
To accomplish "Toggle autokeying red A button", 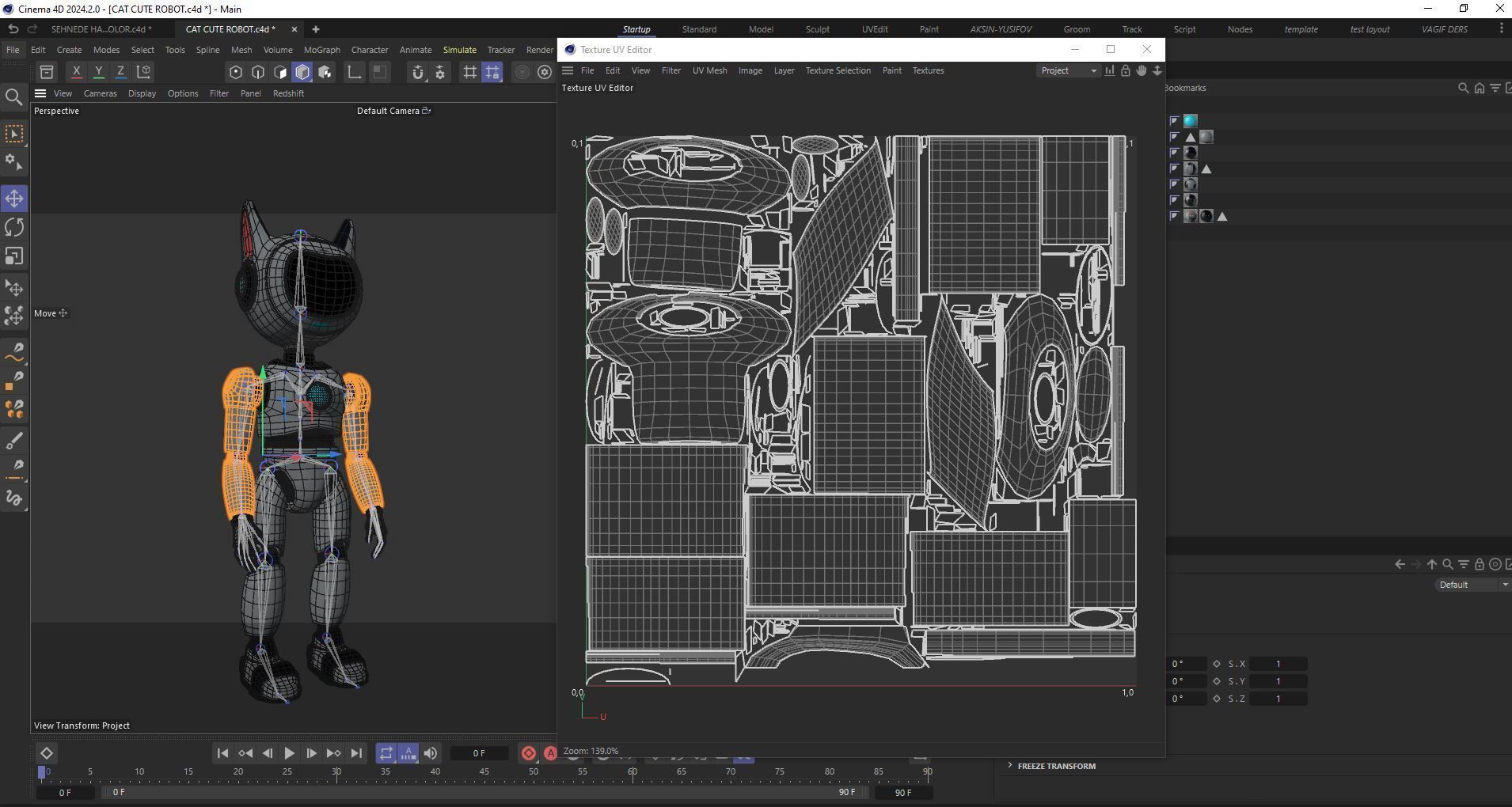I will coord(550,753).
